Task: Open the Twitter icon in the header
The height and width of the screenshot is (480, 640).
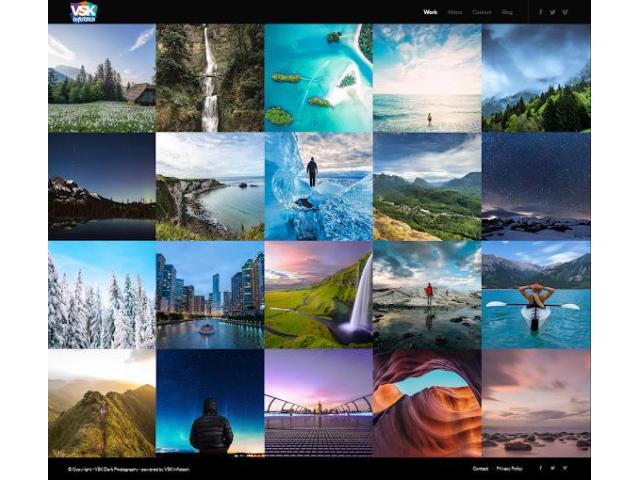Action: [x=553, y=12]
